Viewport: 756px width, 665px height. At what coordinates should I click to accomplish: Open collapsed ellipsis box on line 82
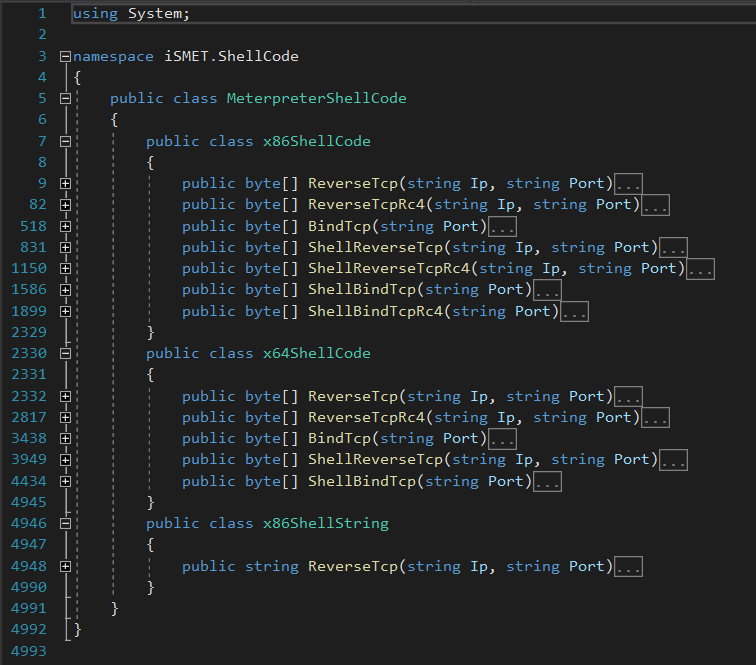(x=655, y=205)
